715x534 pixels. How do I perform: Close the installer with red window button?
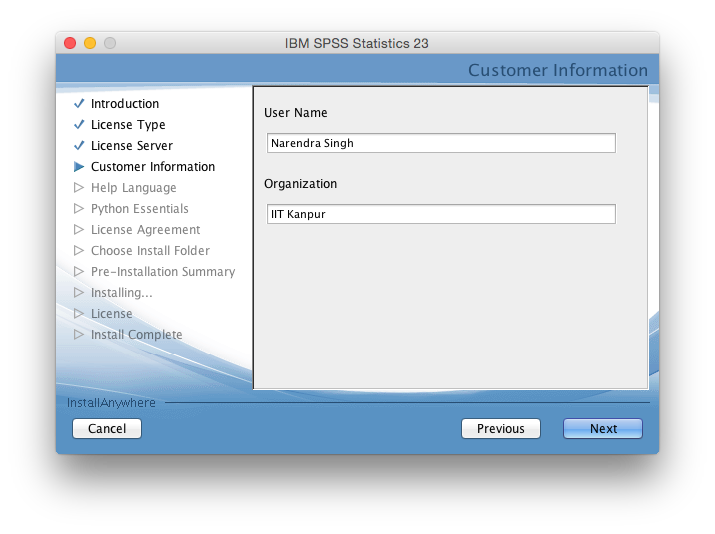pyautogui.click(x=70, y=43)
